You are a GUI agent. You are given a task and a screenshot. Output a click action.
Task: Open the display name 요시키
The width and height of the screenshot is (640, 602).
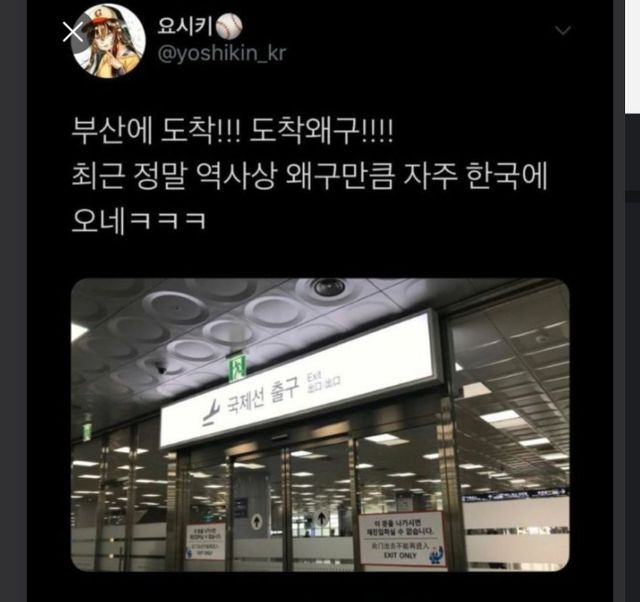pyautogui.click(x=184, y=27)
